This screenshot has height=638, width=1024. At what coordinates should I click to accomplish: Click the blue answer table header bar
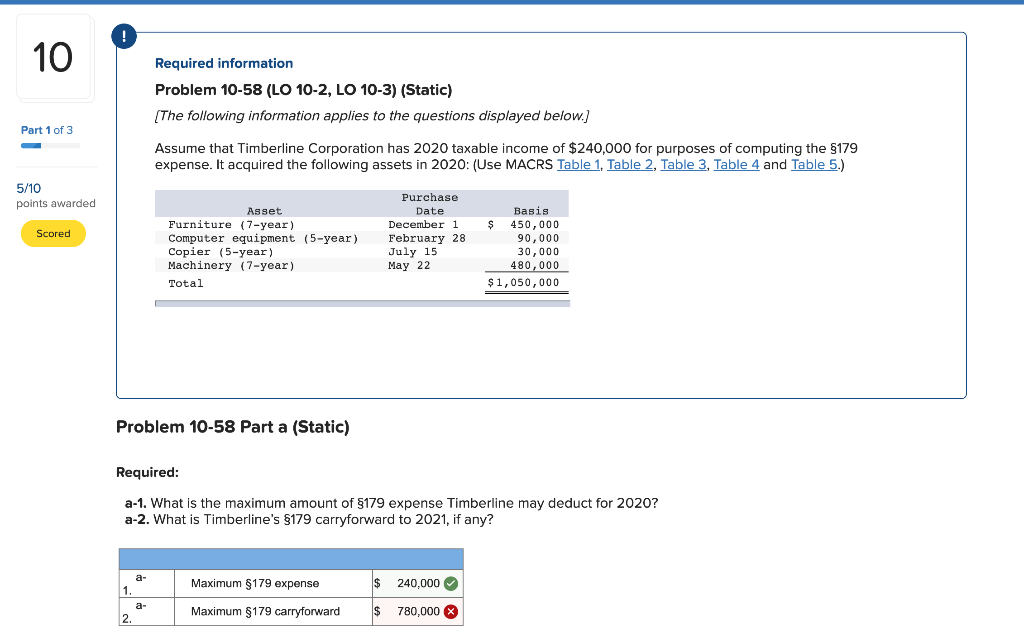(x=291, y=557)
